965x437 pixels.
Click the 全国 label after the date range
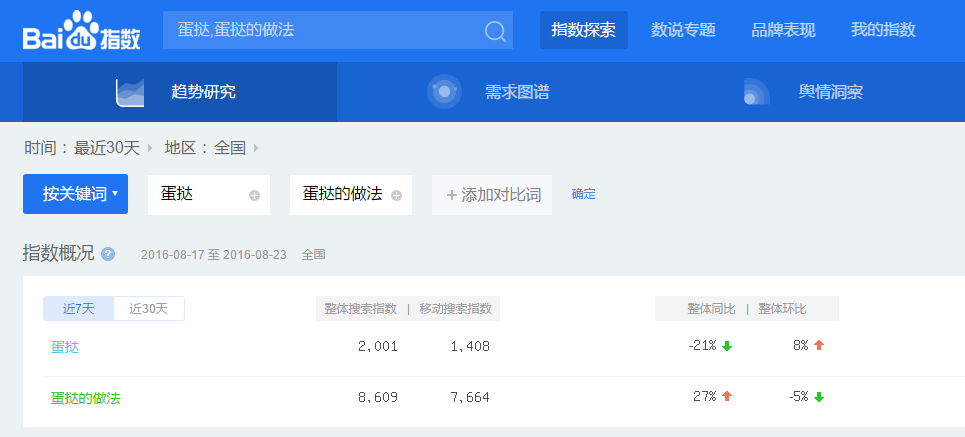click(x=313, y=255)
